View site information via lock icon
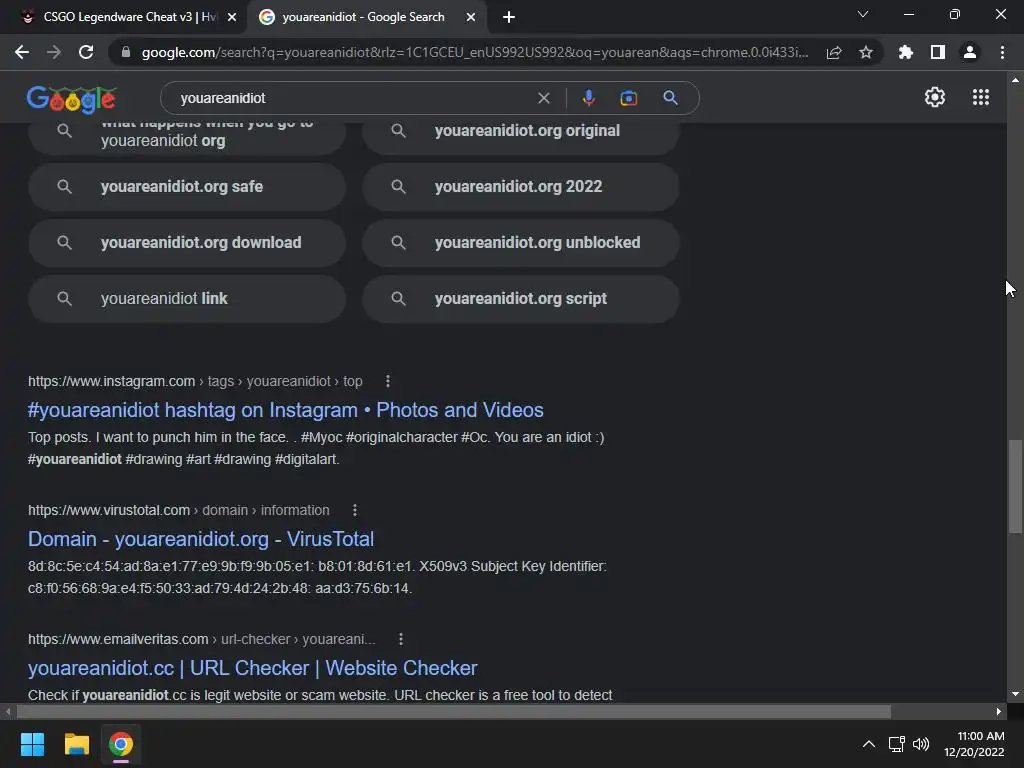 pyautogui.click(x=126, y=52)
